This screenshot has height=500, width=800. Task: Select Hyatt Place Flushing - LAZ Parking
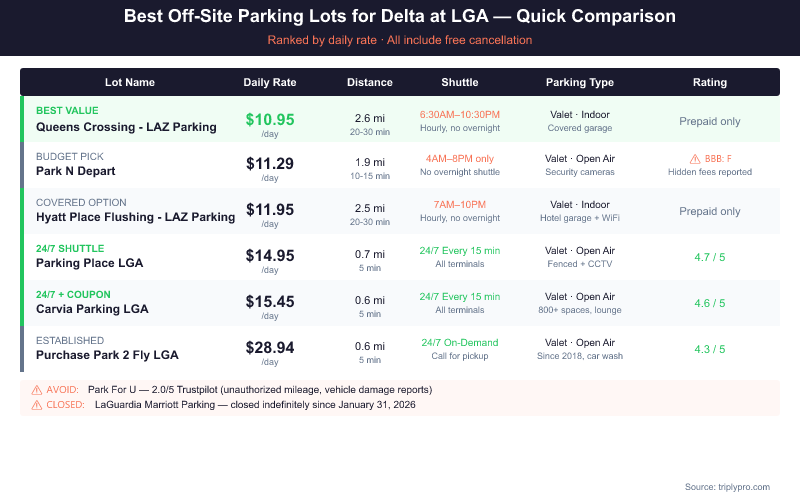click(135, 218)
